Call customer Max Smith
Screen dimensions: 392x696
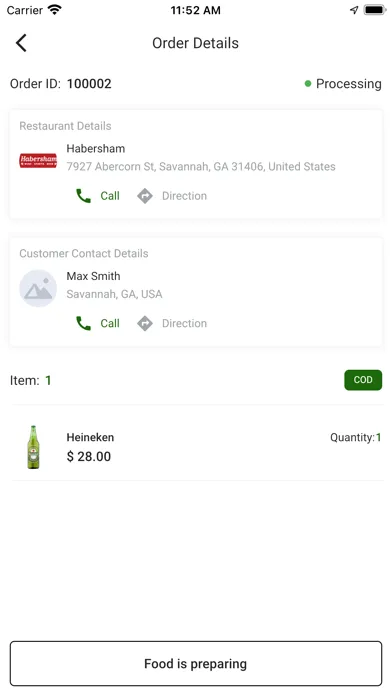[x=98, y=323]
